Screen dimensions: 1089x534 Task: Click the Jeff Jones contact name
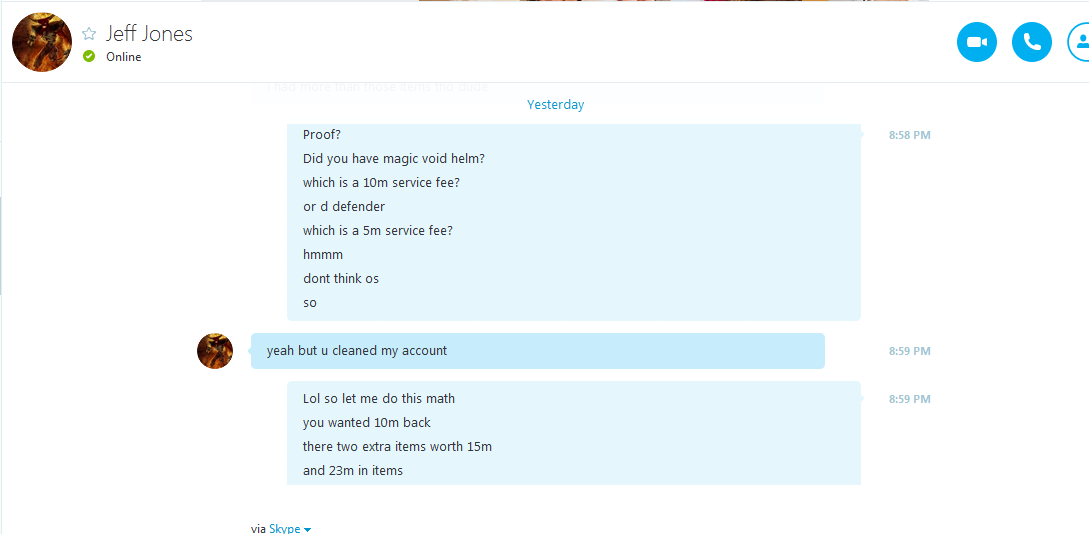(149, 33)
